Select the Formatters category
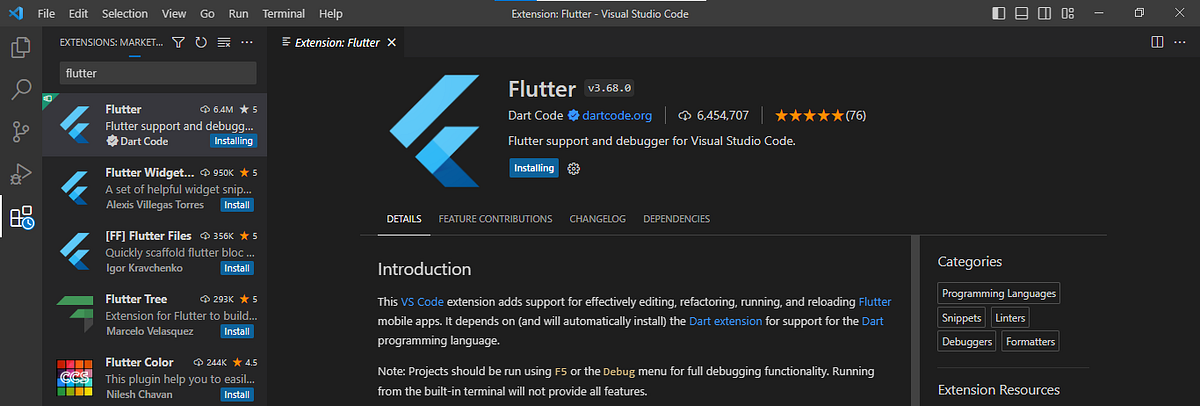The height and width of the screenshot is (406, 1200). tap(1029, 341)
